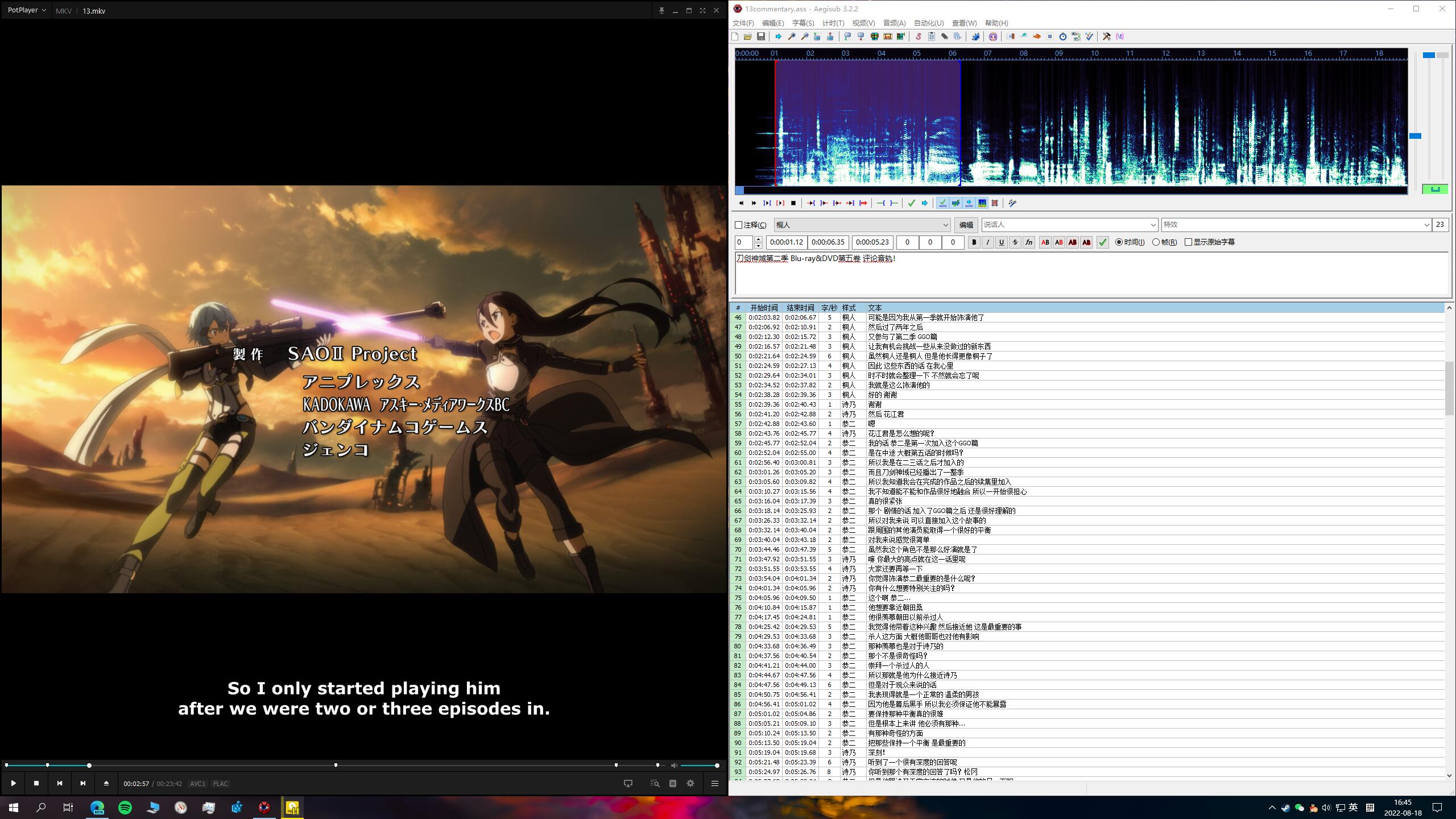This screenshot has width=1456, height=819.
Task: Expand the 特效 effect dropdown
Action: 1426,225
